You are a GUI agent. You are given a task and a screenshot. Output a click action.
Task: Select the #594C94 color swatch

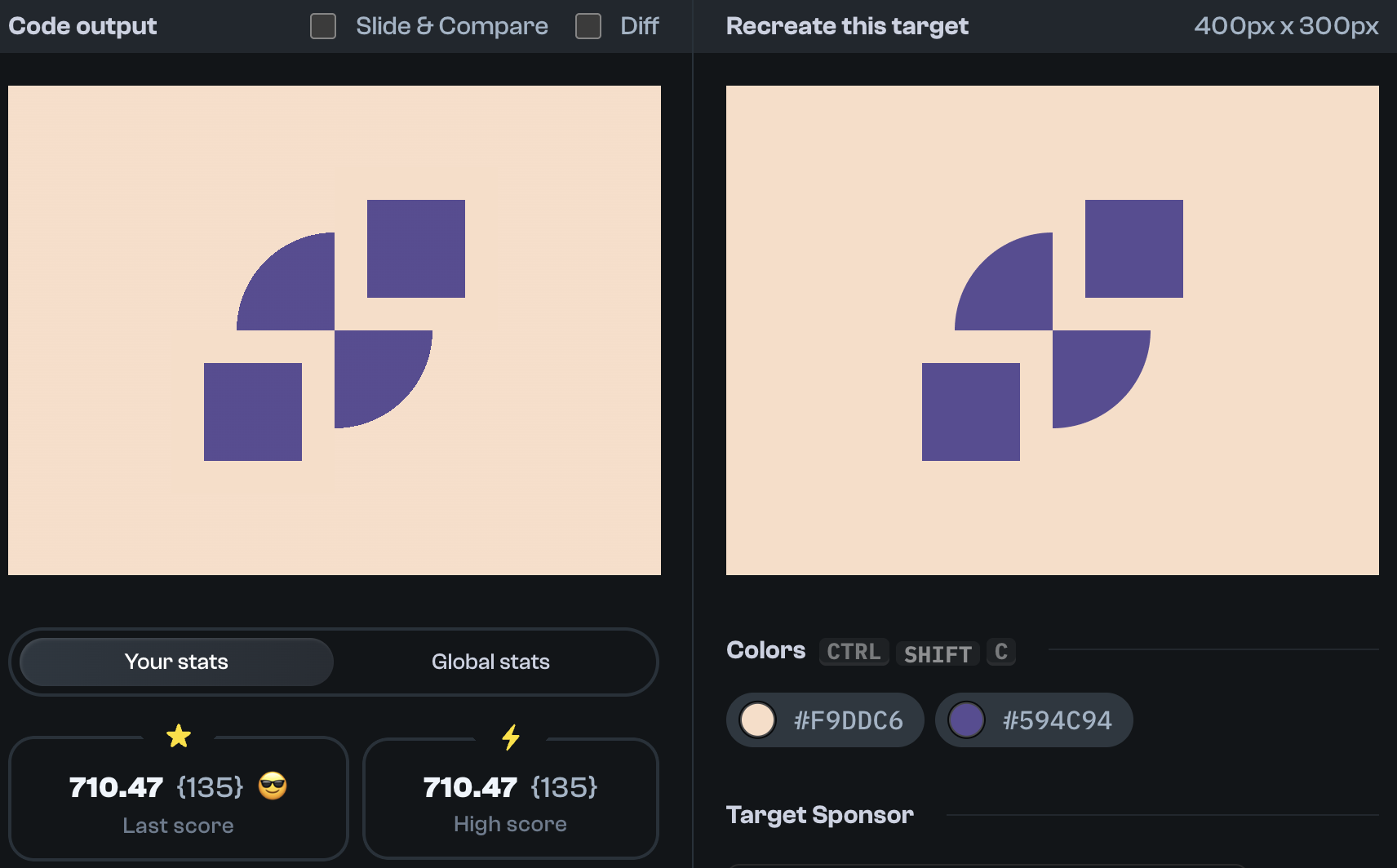(1034, 720)
